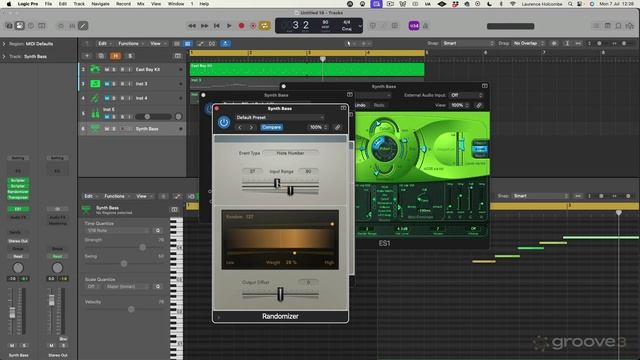
Task: Click the Output Offset value field
Action: pyautogui.click(x=308, y=282)
